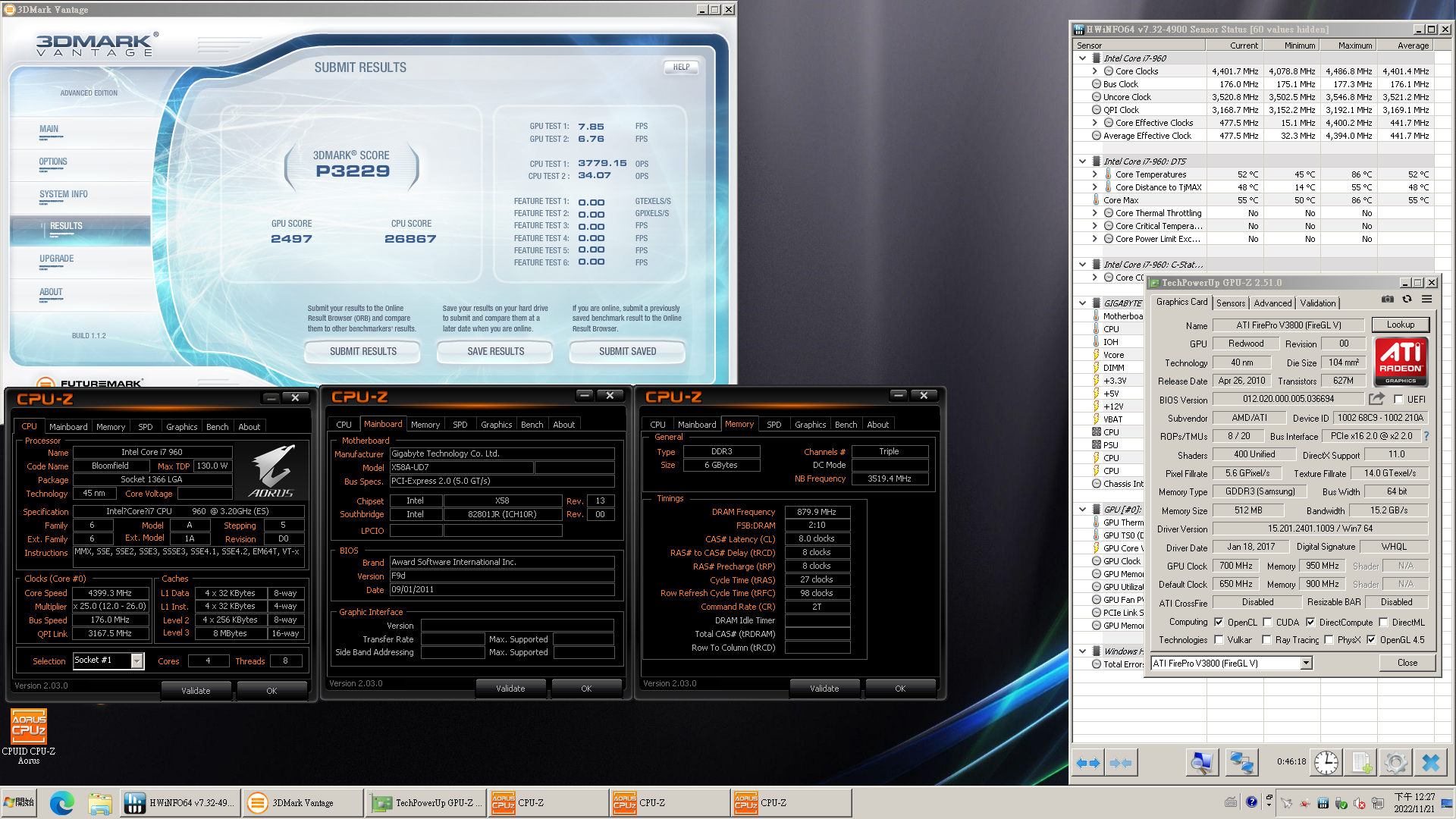The image size is (1456, 819).
Task: Open the AORUS CPUID CPU-Z desktop shortcut
Action: coord(29,736)
